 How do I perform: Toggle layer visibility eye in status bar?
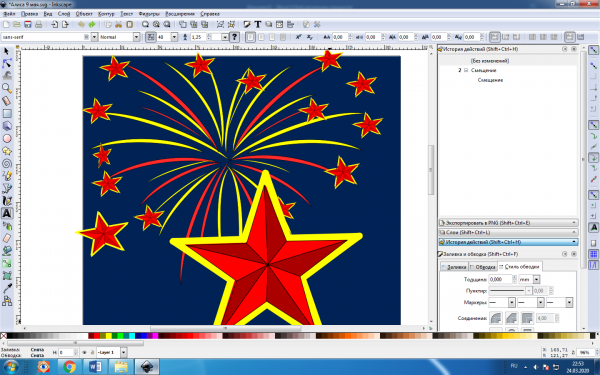click(x=85, y=352)
